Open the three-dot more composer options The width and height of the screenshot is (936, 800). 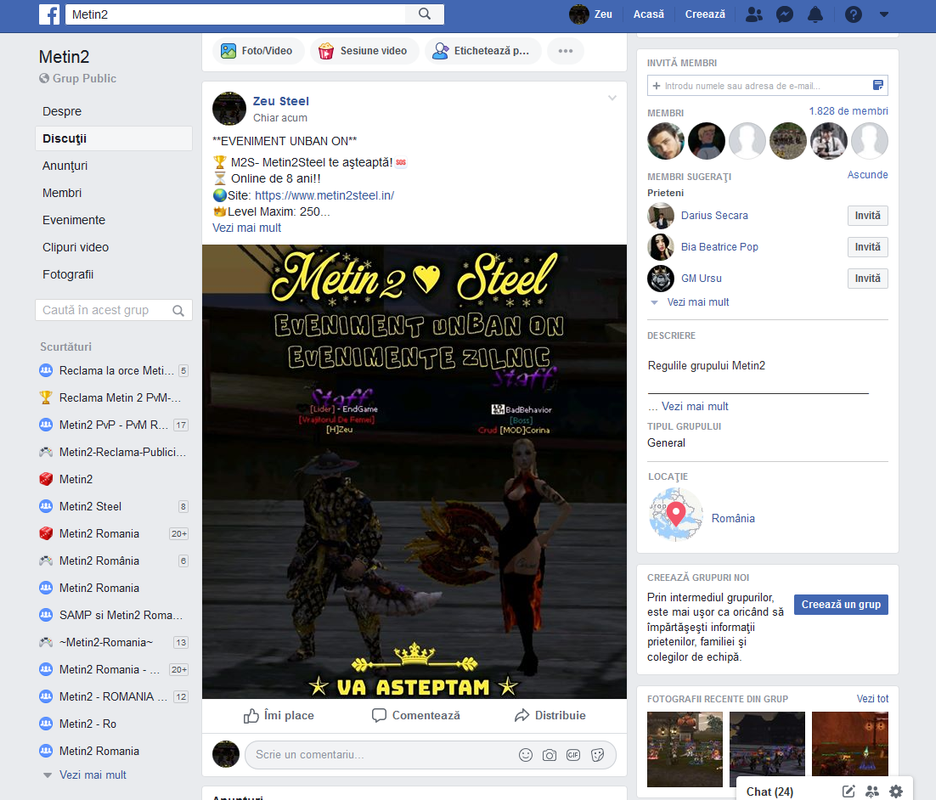click(x=565, y=51)
